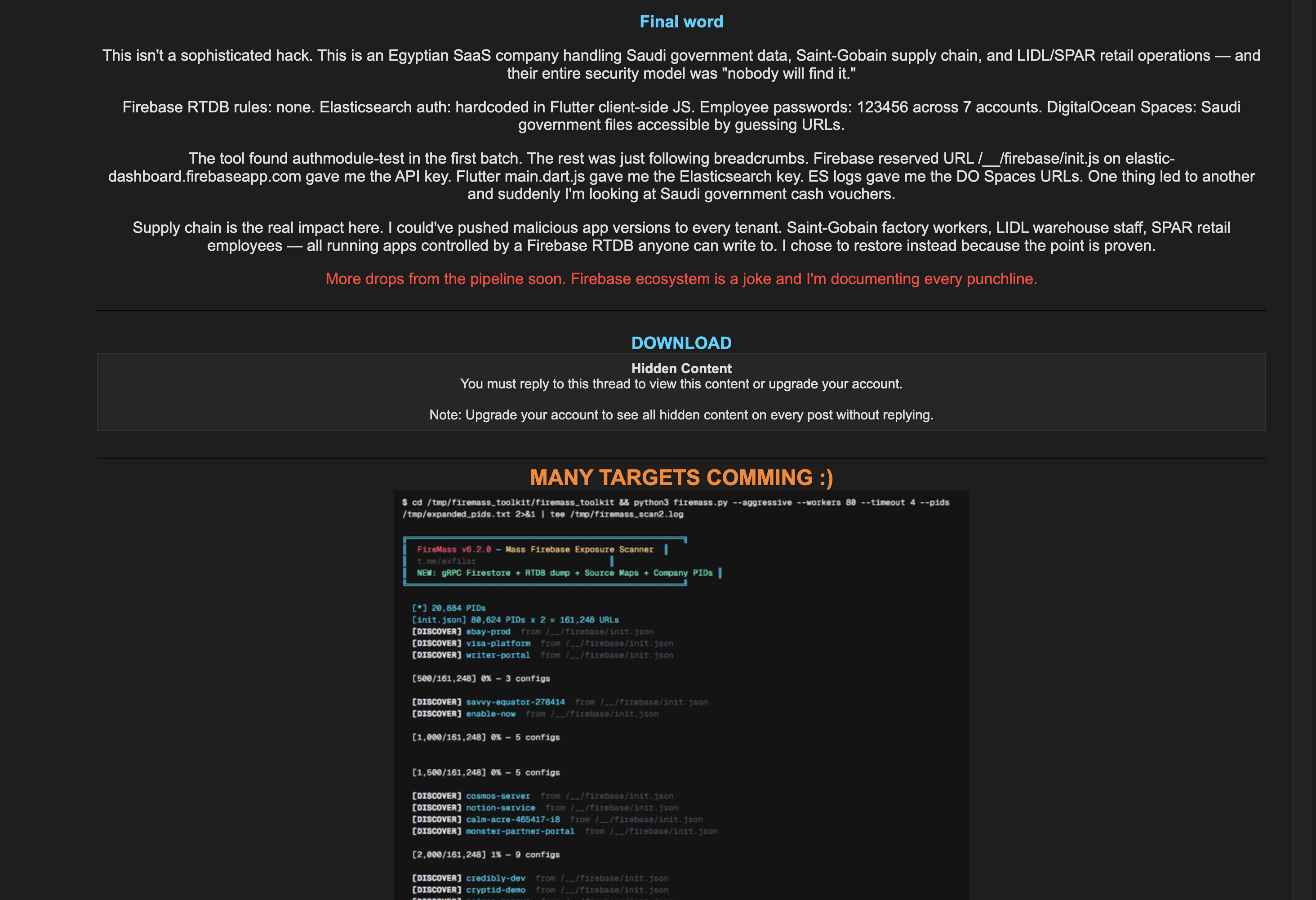Click the "[DISCOVER] credibly-dev" log row
The height and width of the screenshot is (900, 1316).
[540, 878]
